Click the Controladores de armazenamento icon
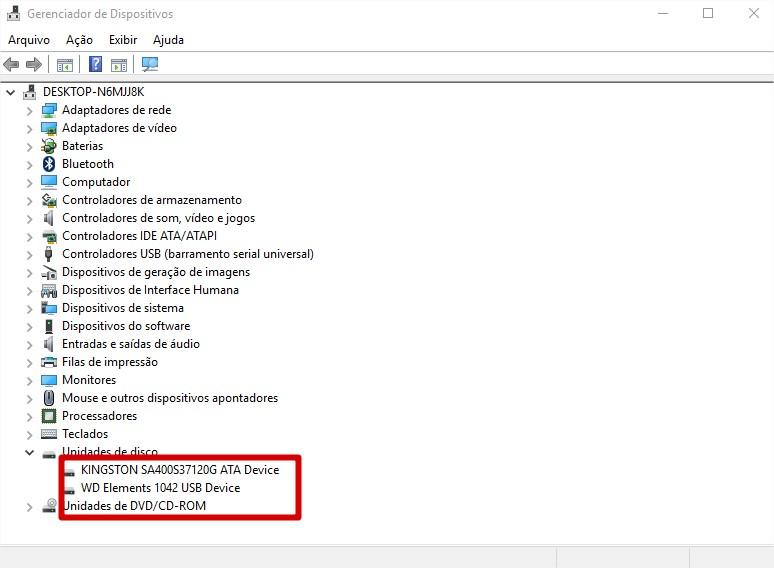The image size is (774, 568). tap(49, 200)
